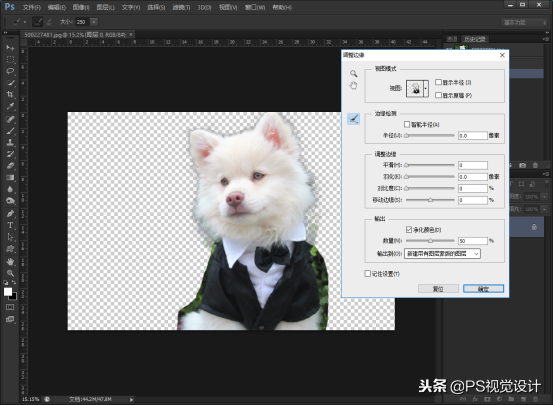Select the Path Selection tool

point(10,237)
